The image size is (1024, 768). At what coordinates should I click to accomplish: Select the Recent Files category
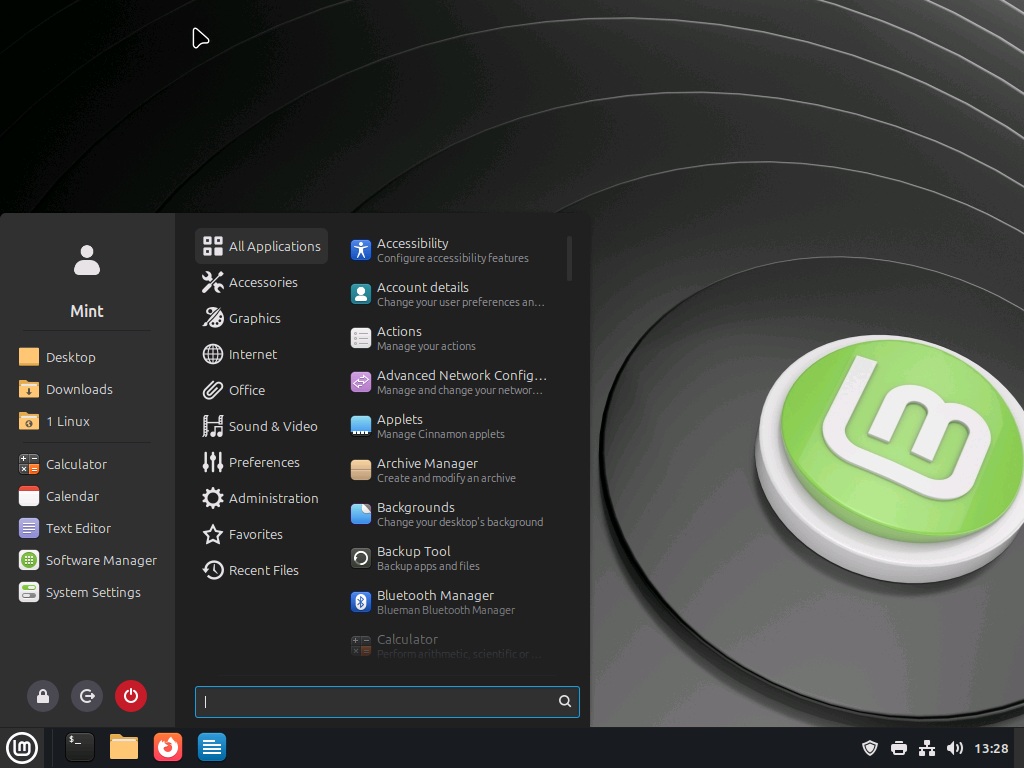point(261,569)
